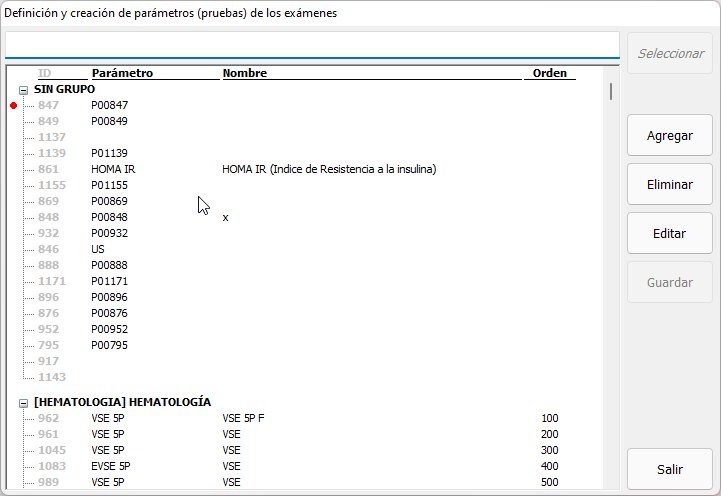Select the HOMA IR parameter row
This screenshot has width=721, height=496.
(113, 169)
